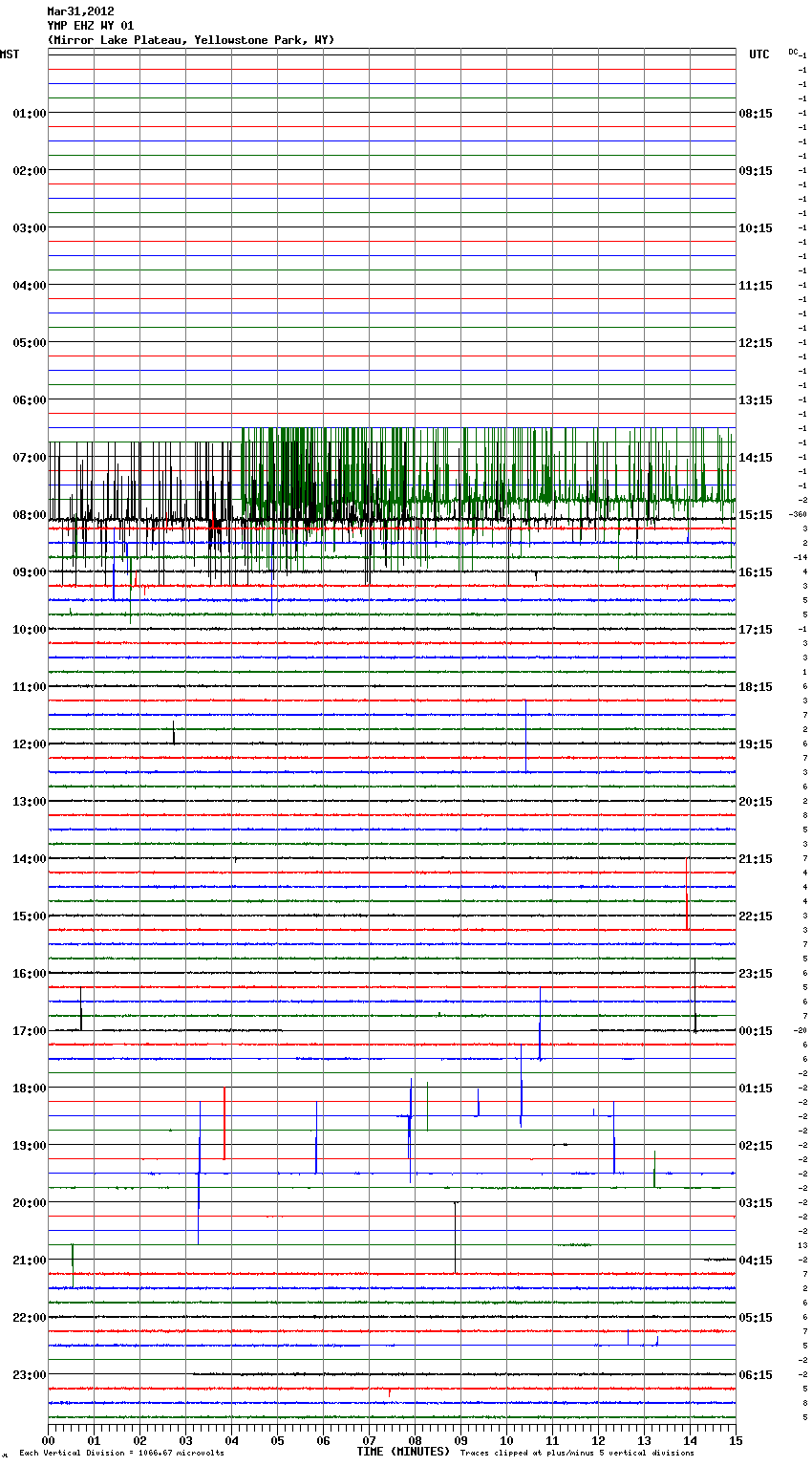Click the UTC time label '21:15'

click(x=756, y=859)
